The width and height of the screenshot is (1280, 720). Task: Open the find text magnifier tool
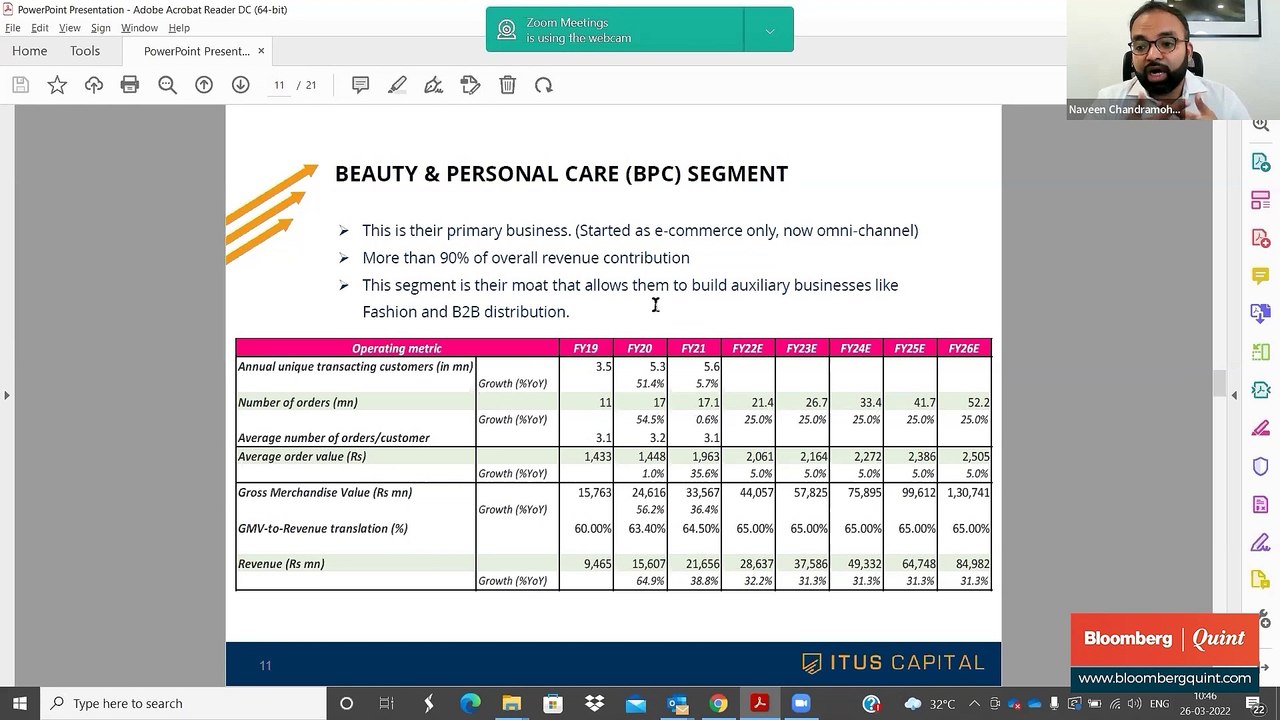coord(167,85)
